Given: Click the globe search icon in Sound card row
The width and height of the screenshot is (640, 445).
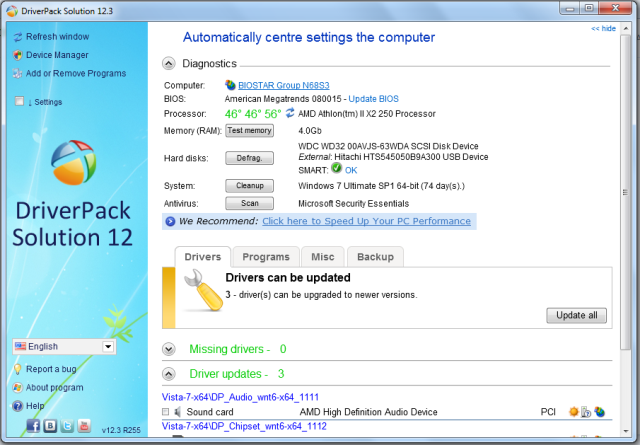Looking at the screenshot, I should [599, 412].
